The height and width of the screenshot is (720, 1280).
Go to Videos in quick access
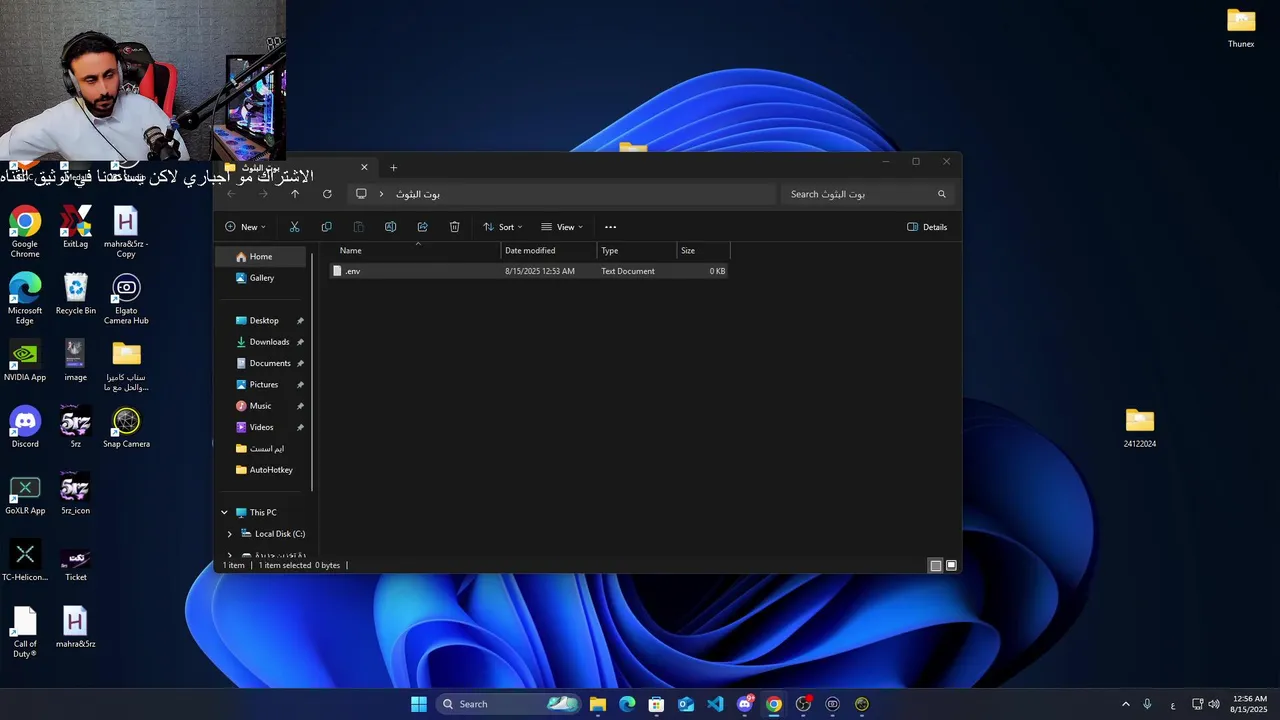(x=262, y=427)
